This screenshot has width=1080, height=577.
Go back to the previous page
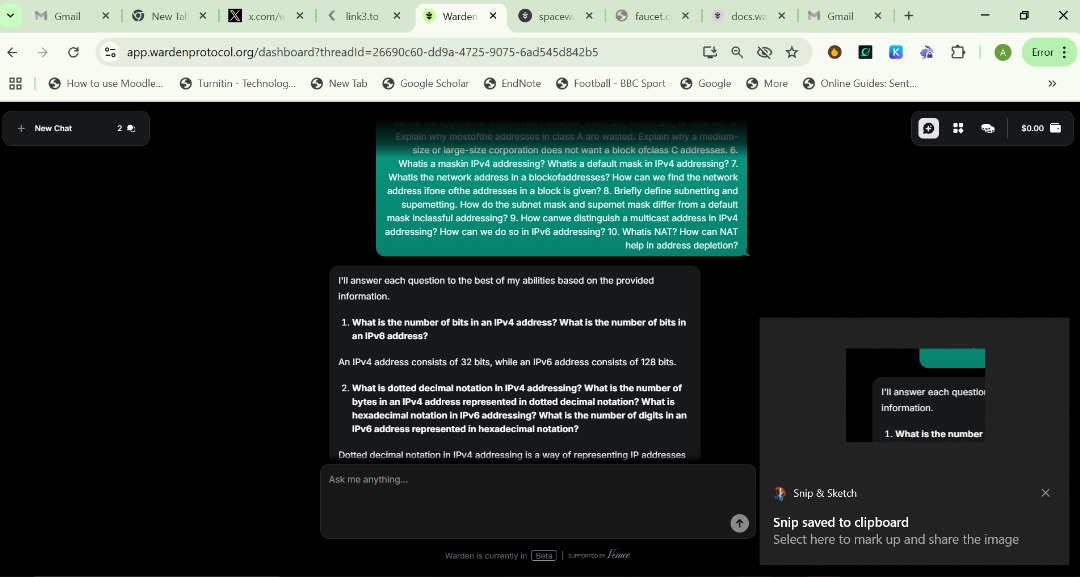(x=12, y=52)
